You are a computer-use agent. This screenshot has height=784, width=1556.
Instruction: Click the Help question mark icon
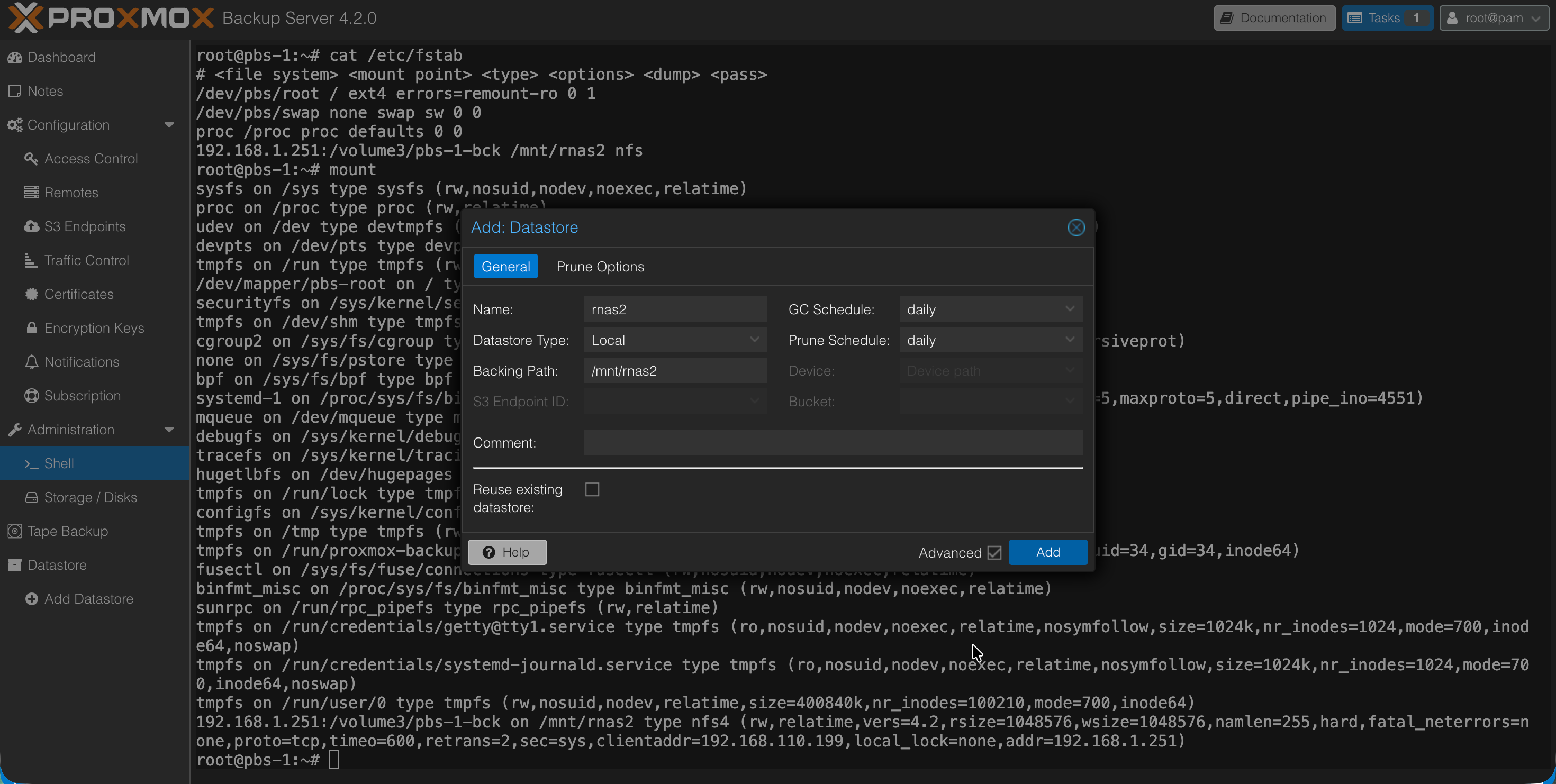488,552
